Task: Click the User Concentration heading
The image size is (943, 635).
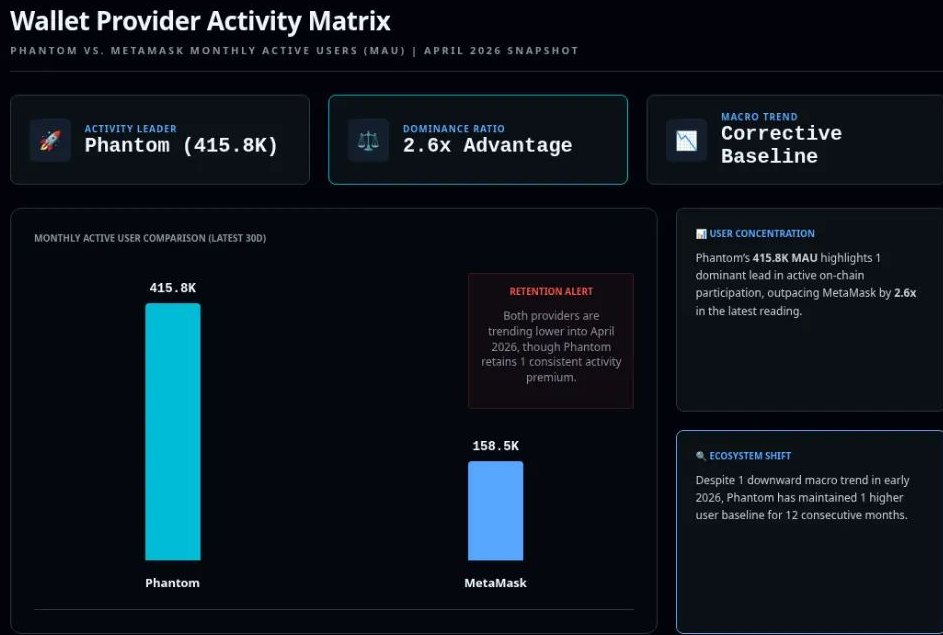Action: coord(762,233)
